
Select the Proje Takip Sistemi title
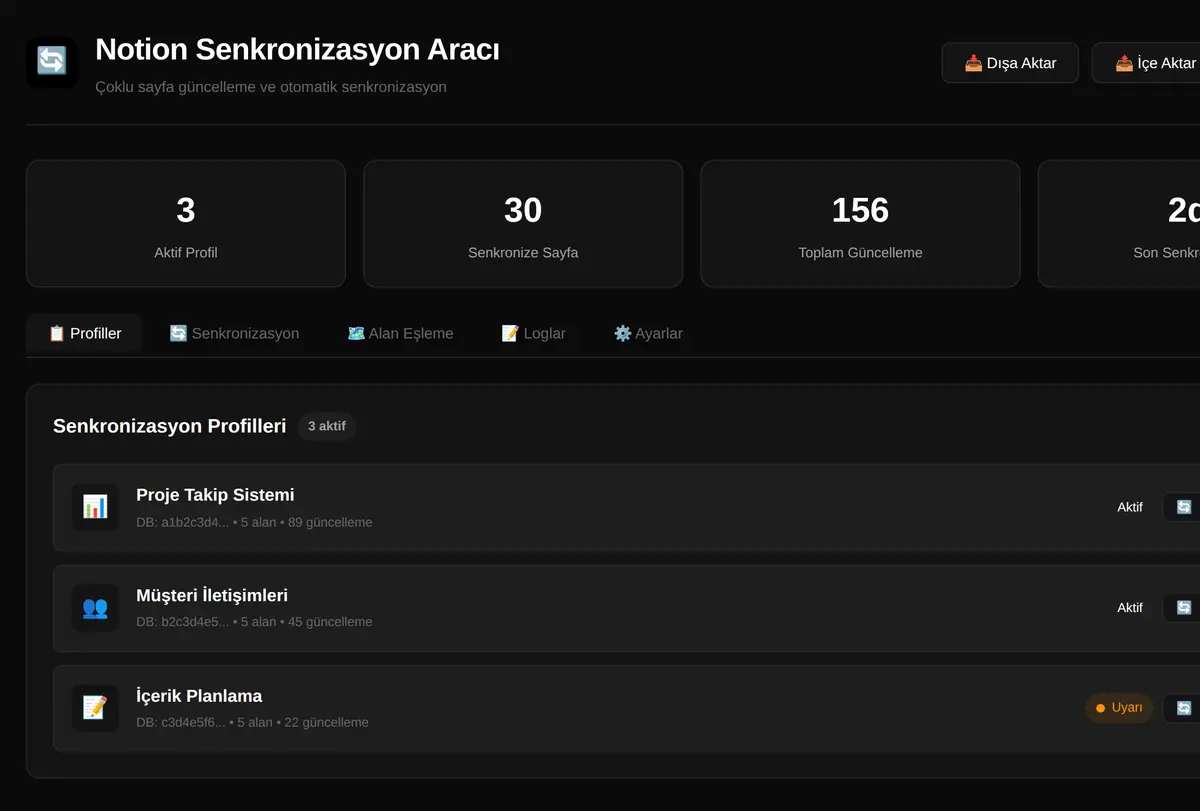coord(215,495)
